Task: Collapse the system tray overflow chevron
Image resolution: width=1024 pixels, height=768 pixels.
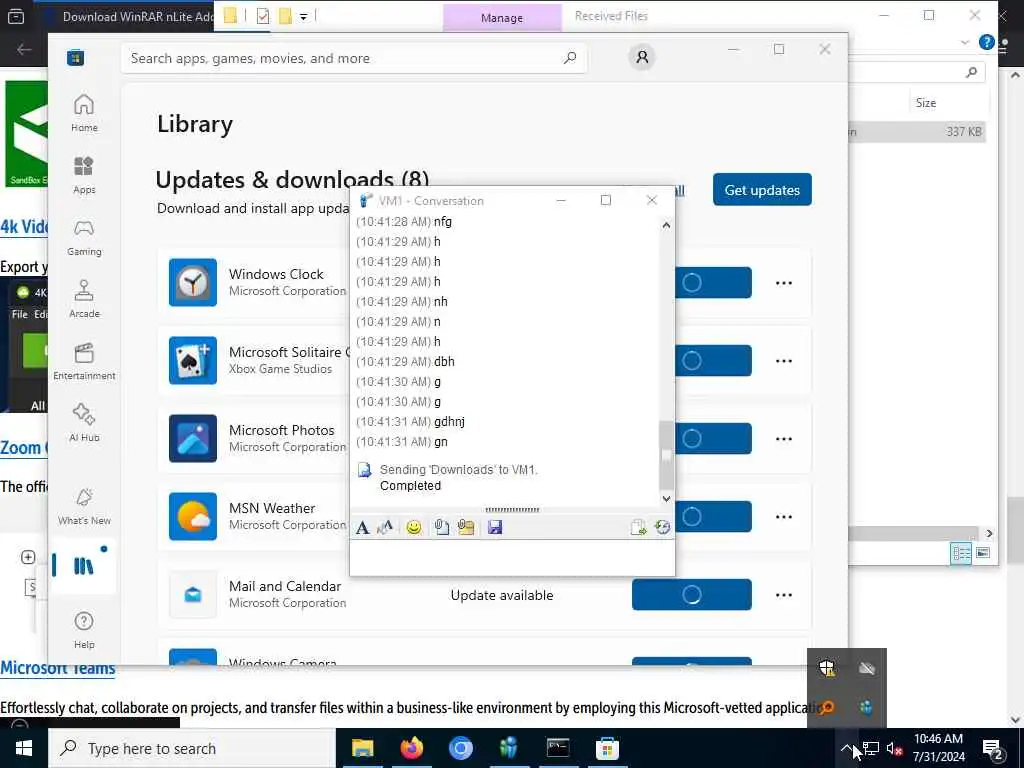Action: pos(846,748)
